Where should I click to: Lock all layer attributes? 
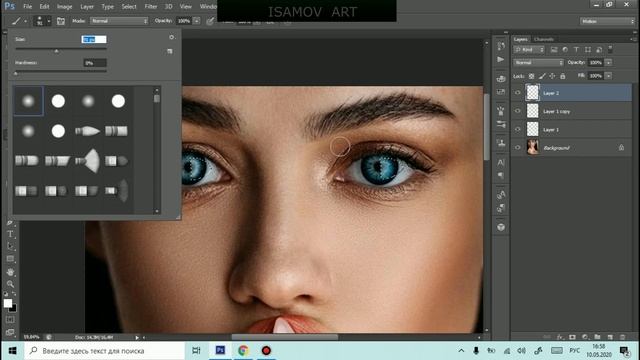563,76
